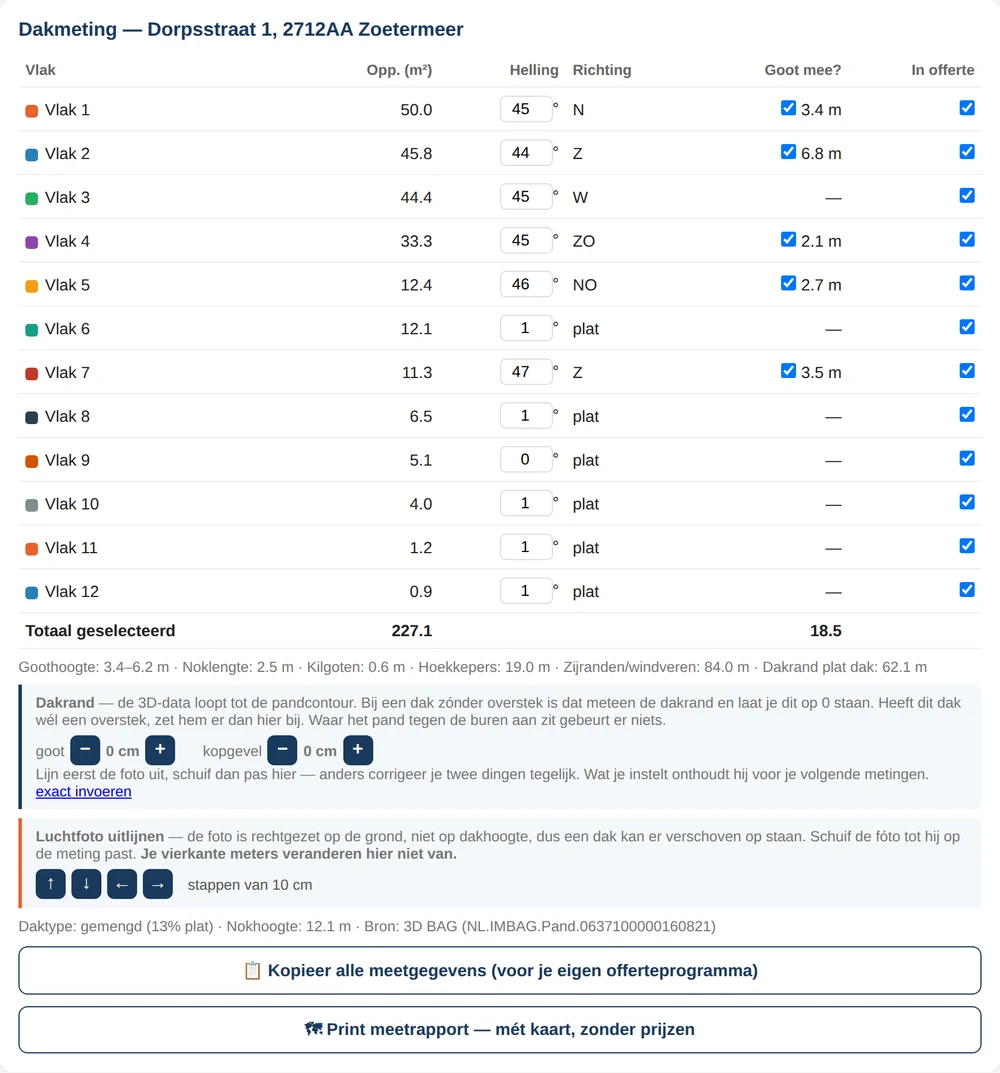Image resolution: width=1000 pixels, height=1073 pixels.
Task: Untick goot checkbox for Vlak 5
Action: [x=789, y=283]
